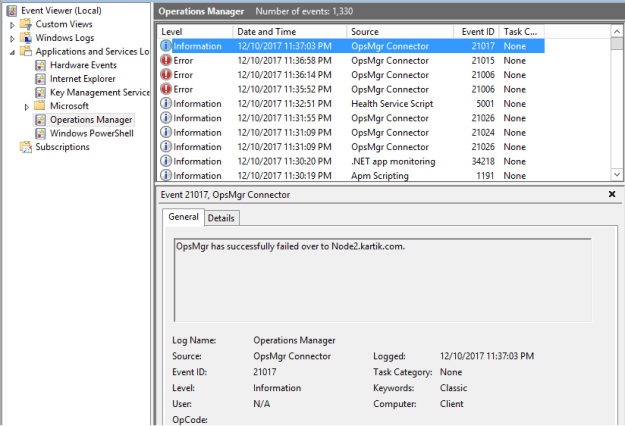Sort events by Event ID column
625x426 pixels.
pos(477,31)
